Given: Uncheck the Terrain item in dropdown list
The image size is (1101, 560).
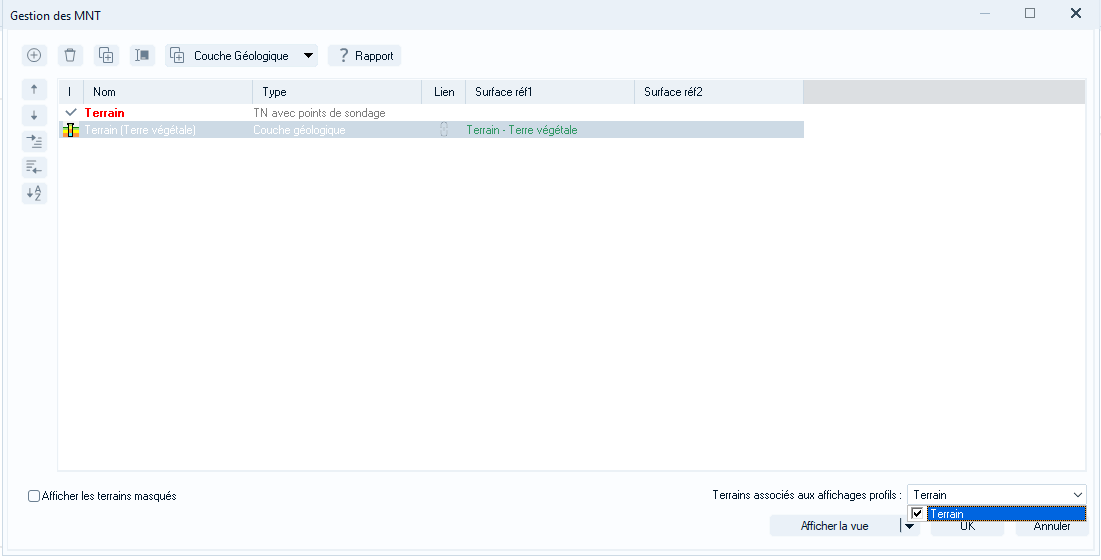Looking at the screenshot, I should pos(917,514).
